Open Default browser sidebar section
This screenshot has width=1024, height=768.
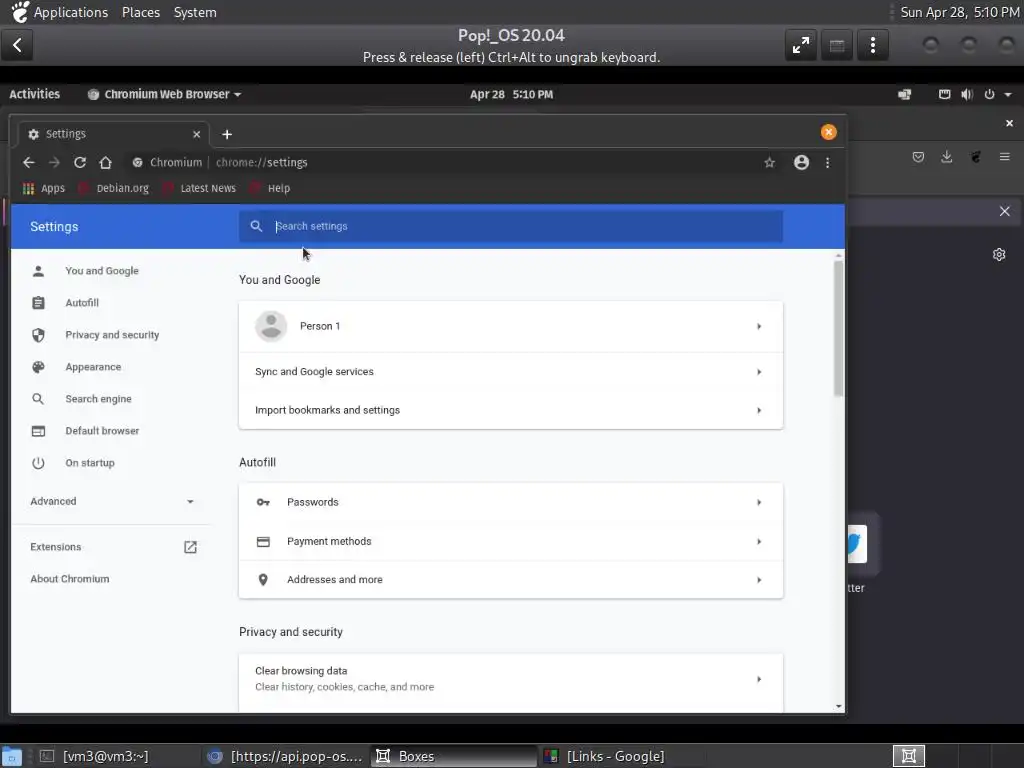[x=102, y=431]
